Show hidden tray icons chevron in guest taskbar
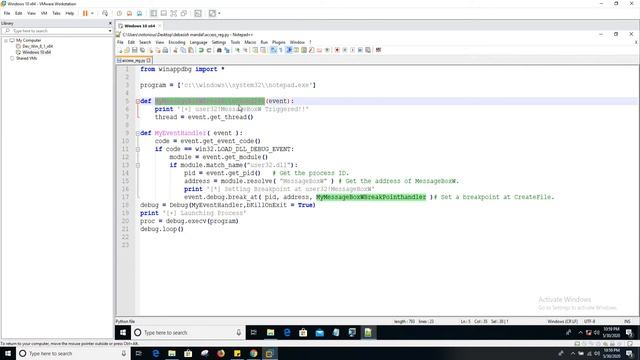640x360 pixels. pos(580,333)
